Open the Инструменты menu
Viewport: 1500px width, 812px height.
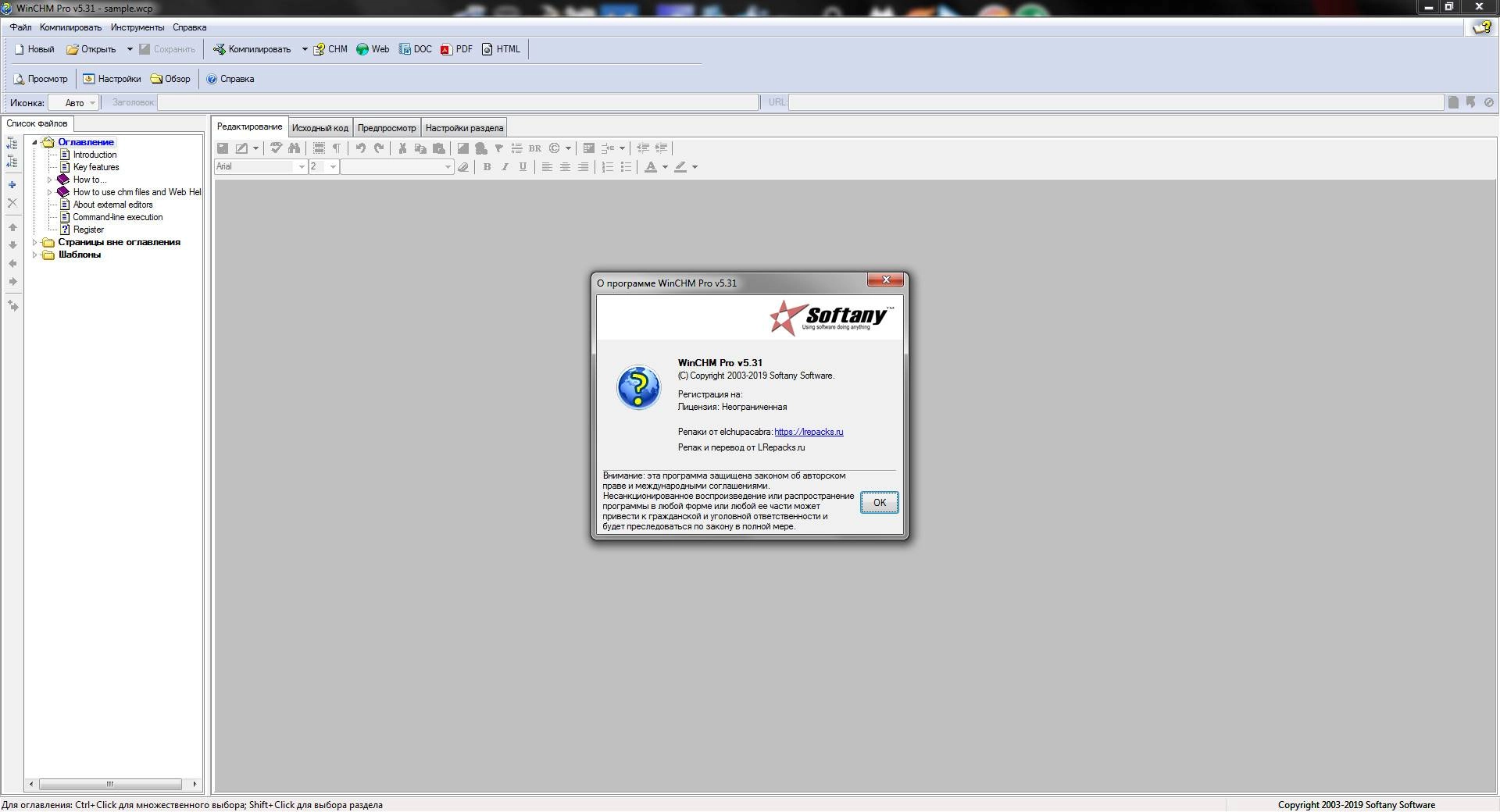137,27
